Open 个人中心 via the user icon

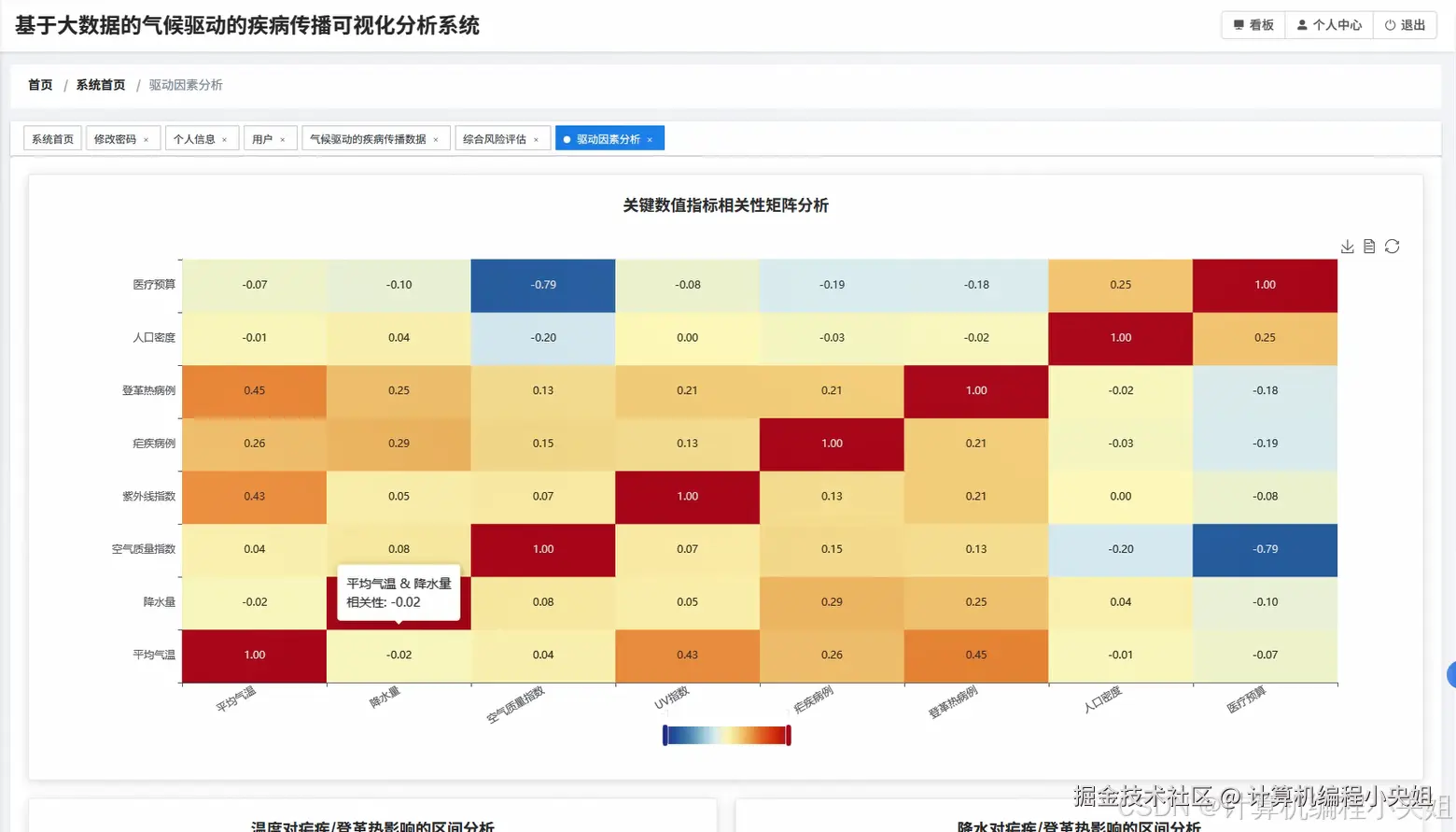click(x=1303, y=24)
